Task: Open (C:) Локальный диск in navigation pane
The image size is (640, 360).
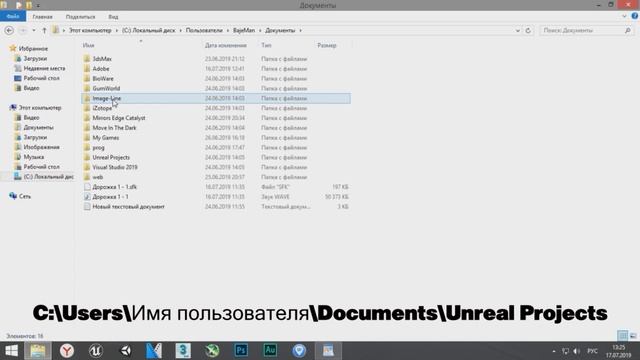Action: click(48, 177)
